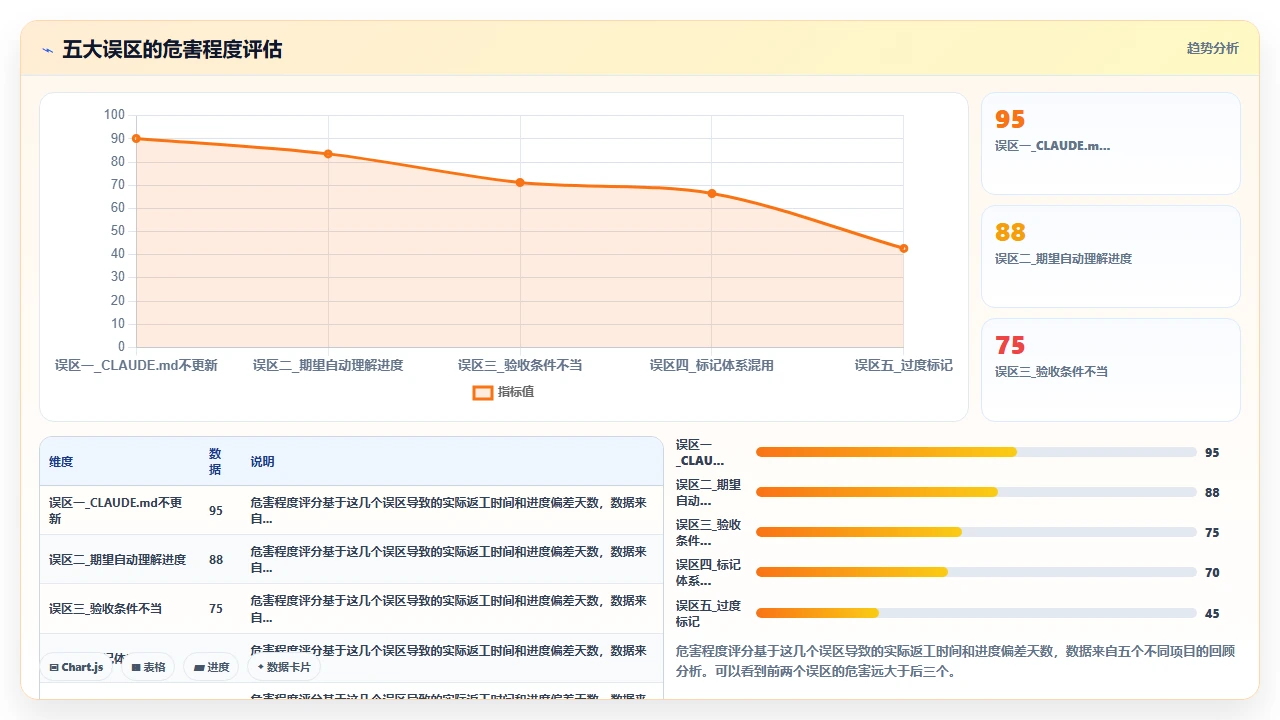Click the orange legend box for 指标值
Image resolution: width=1280 pixels, height=720 pixels.
(x=483, y=392)
